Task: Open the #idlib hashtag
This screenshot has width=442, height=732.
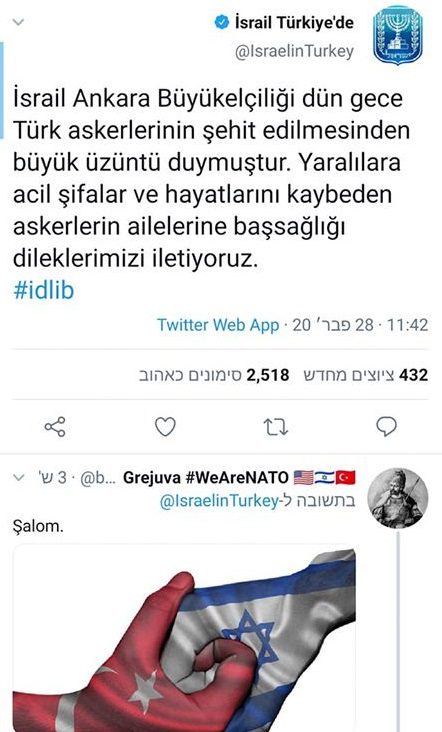Action: [x=44, y=290]
